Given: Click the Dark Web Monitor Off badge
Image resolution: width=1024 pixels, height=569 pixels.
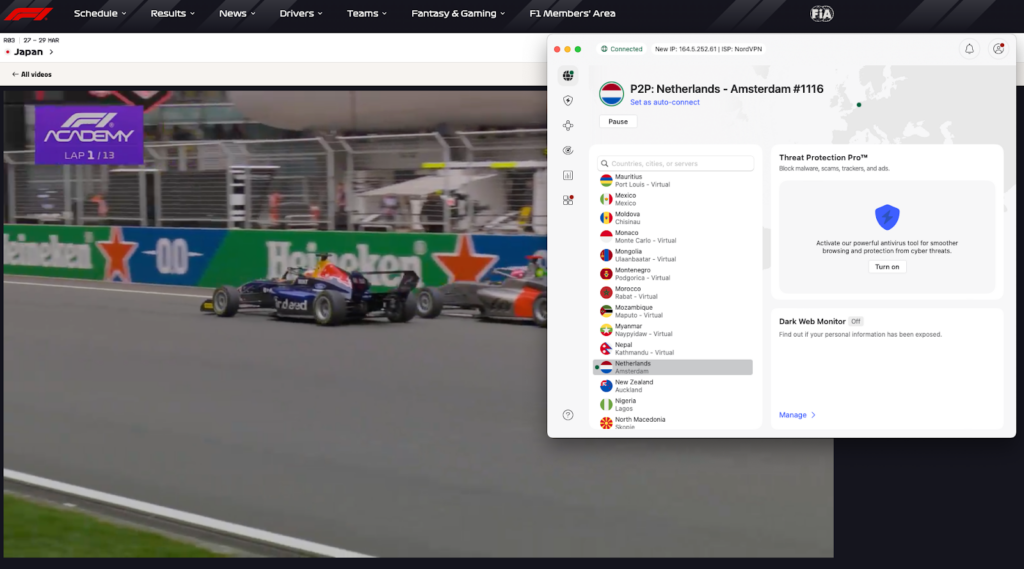Looking at the screenshot, I should tap(856, 321).
